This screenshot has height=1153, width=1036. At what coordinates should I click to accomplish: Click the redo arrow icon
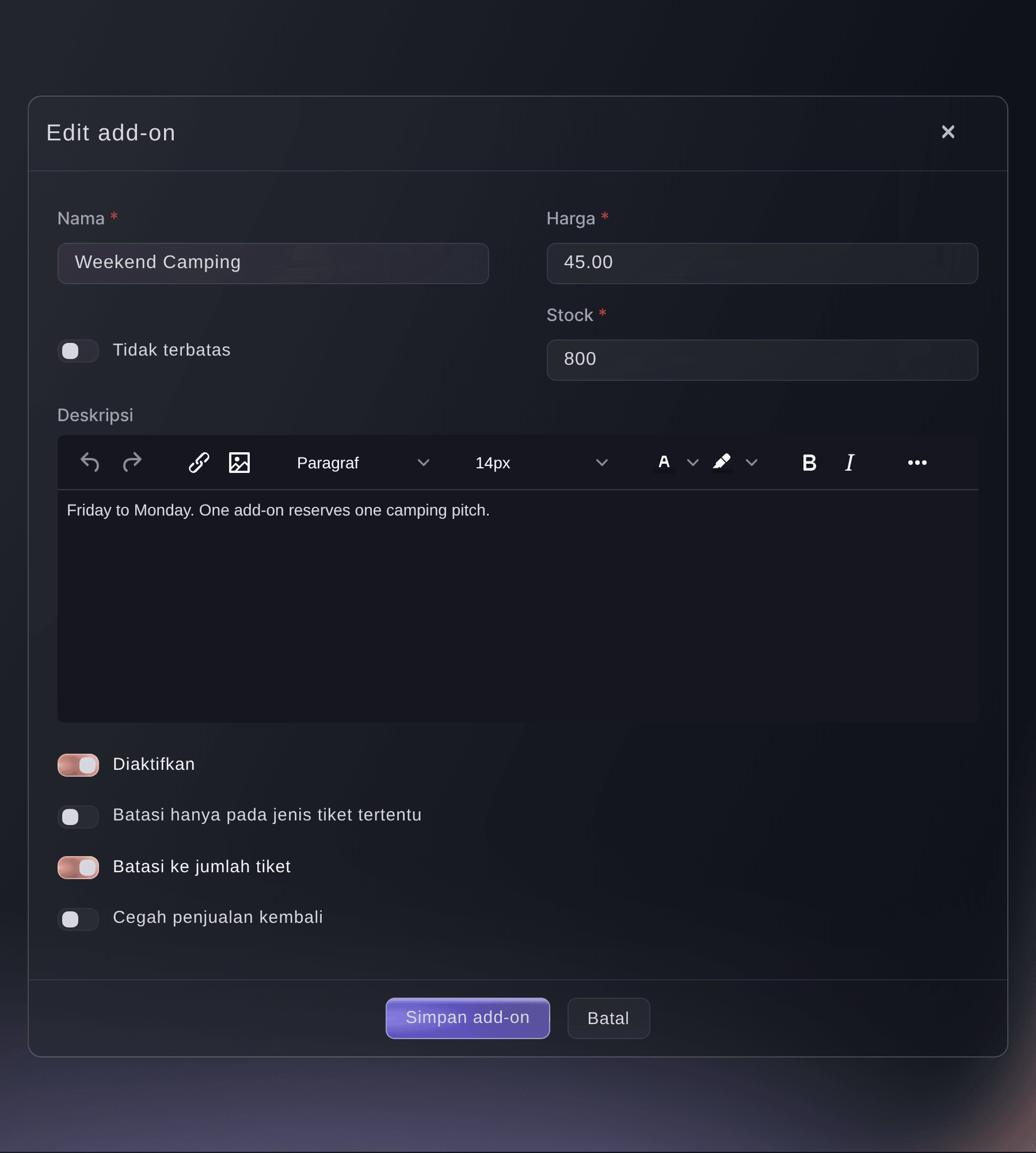point(132,463)
